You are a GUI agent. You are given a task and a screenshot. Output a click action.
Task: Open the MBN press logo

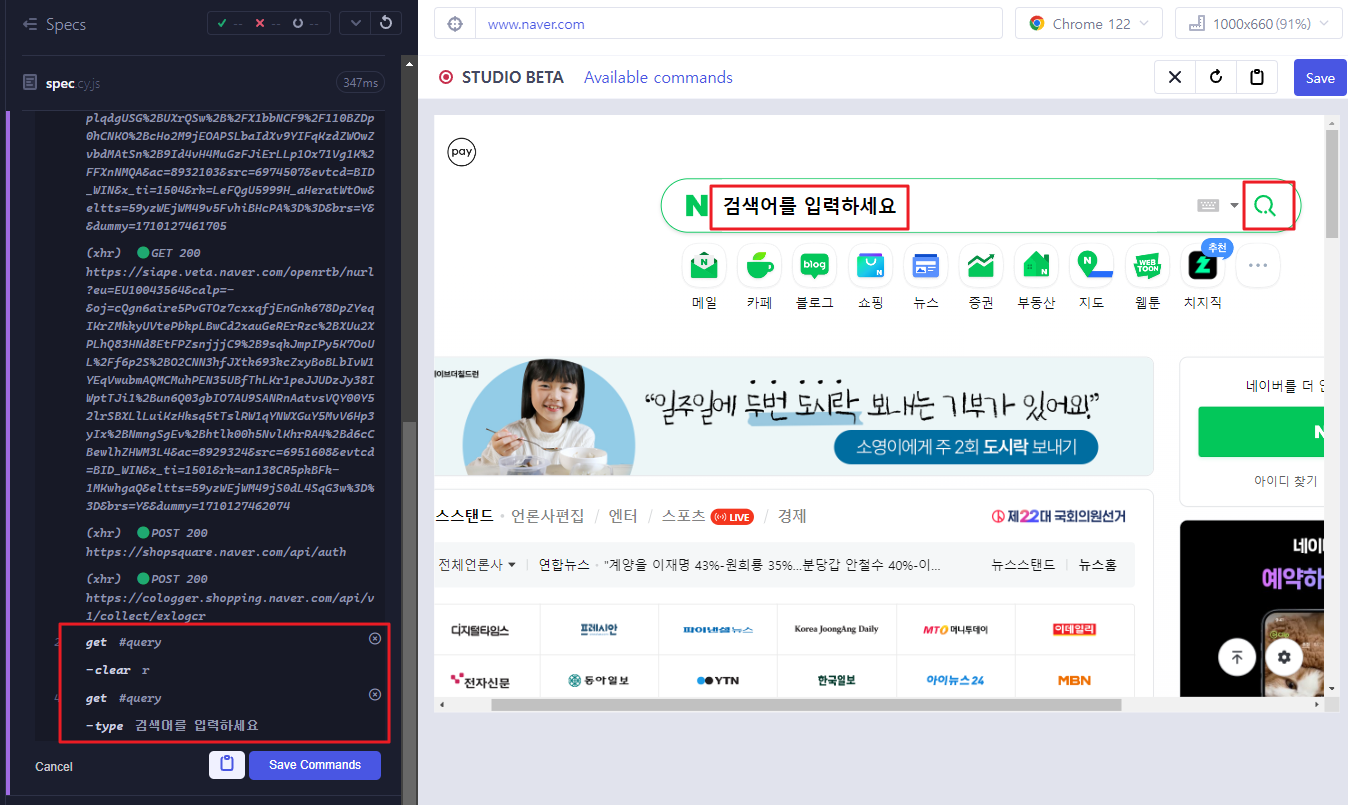pyautogui.click(x=1075, y=681)
